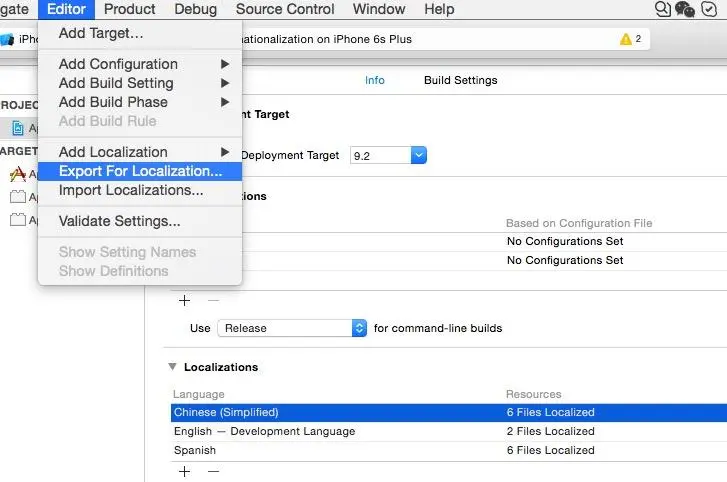This screenshot has width=727, height=482.
Task: Switch to the Build Settings tab
Action: [x=460, y=80]
